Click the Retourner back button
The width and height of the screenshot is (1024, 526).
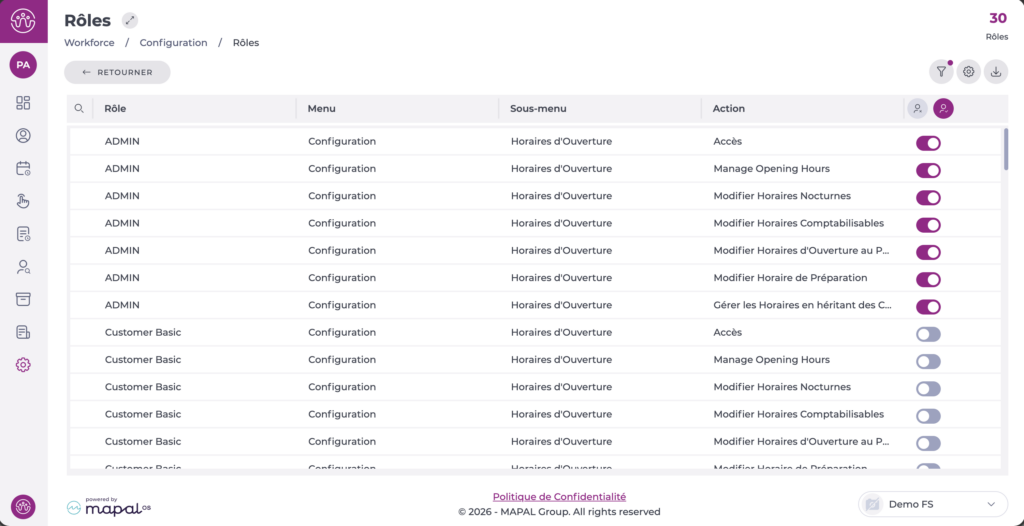click(117, 72)
